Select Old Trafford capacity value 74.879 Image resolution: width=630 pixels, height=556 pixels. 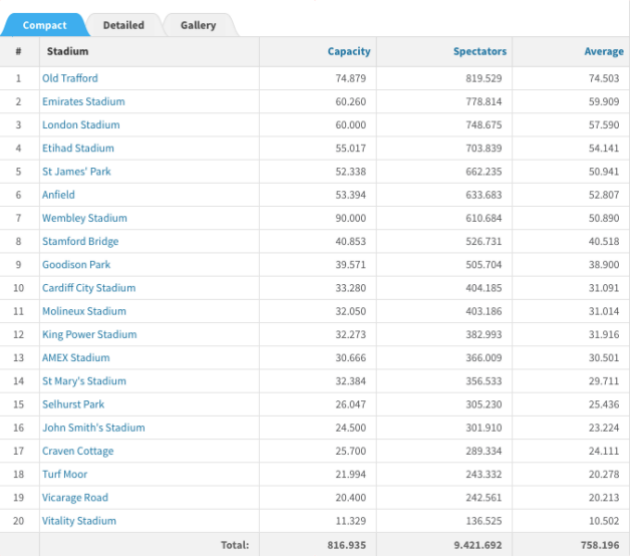(x=351, y=78)
